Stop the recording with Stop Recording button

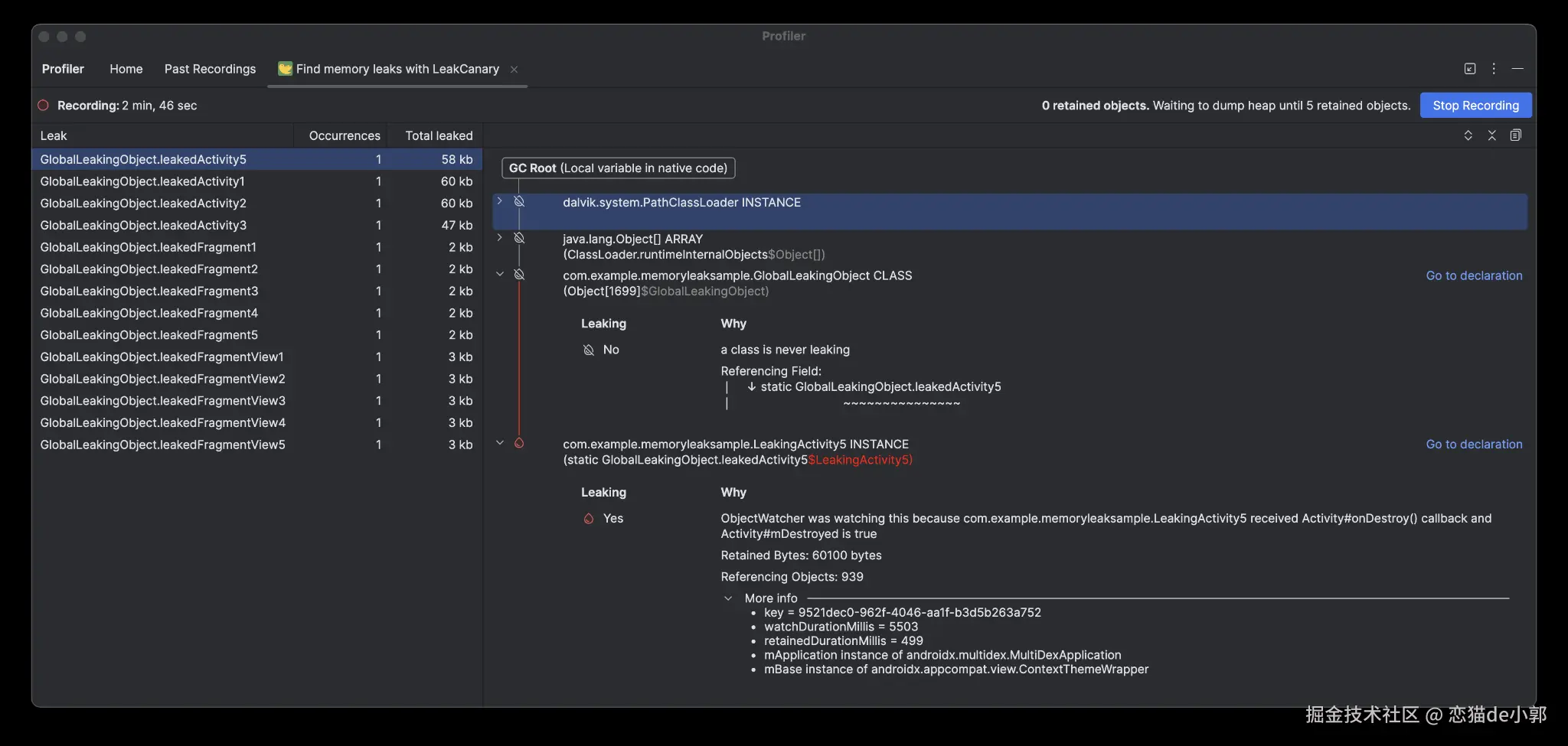pos(1475,106)
